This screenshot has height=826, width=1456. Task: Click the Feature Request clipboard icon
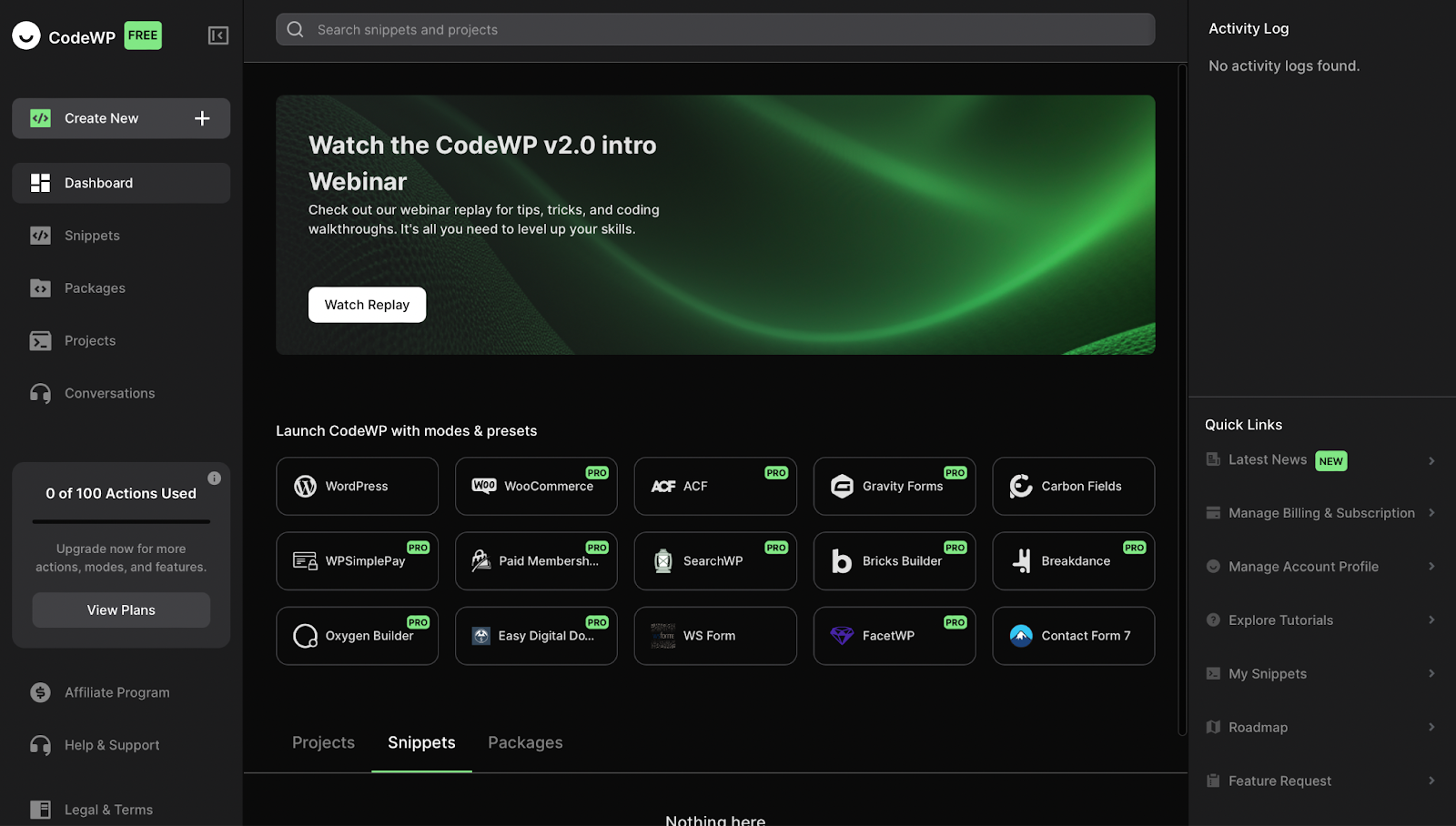coord(1213,781)
